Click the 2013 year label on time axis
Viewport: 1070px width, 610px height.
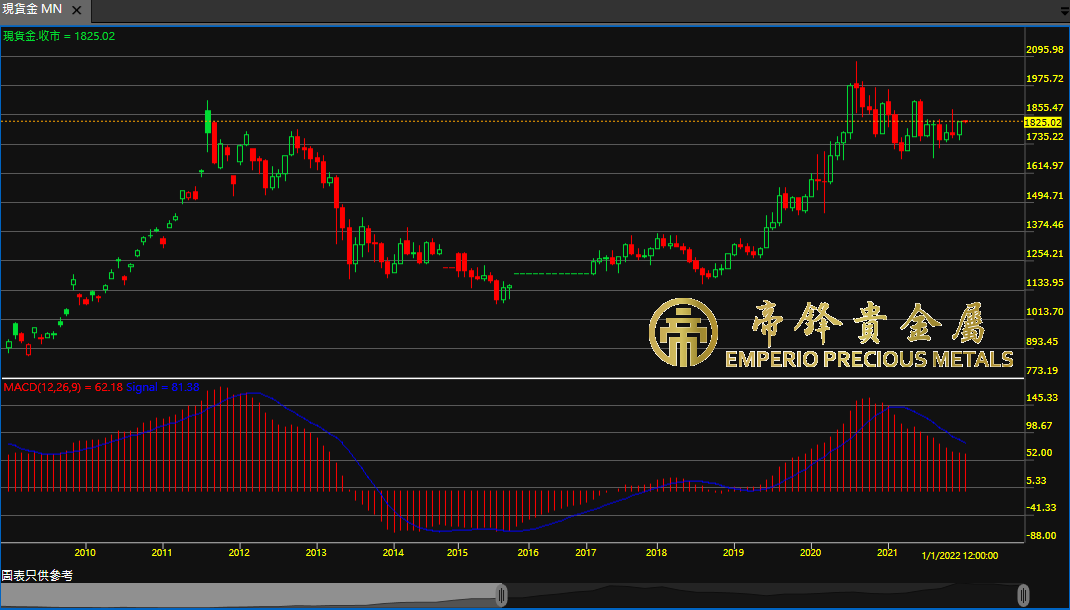tap(316, 553)
